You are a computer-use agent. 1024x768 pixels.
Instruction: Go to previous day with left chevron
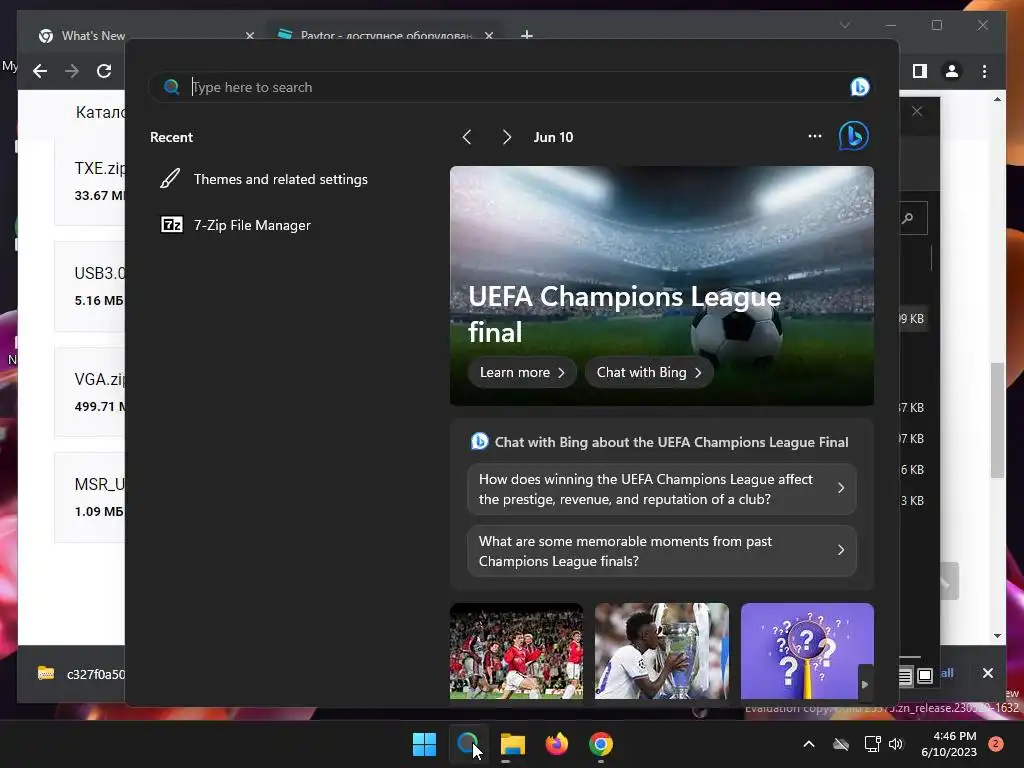coord(466,137)
